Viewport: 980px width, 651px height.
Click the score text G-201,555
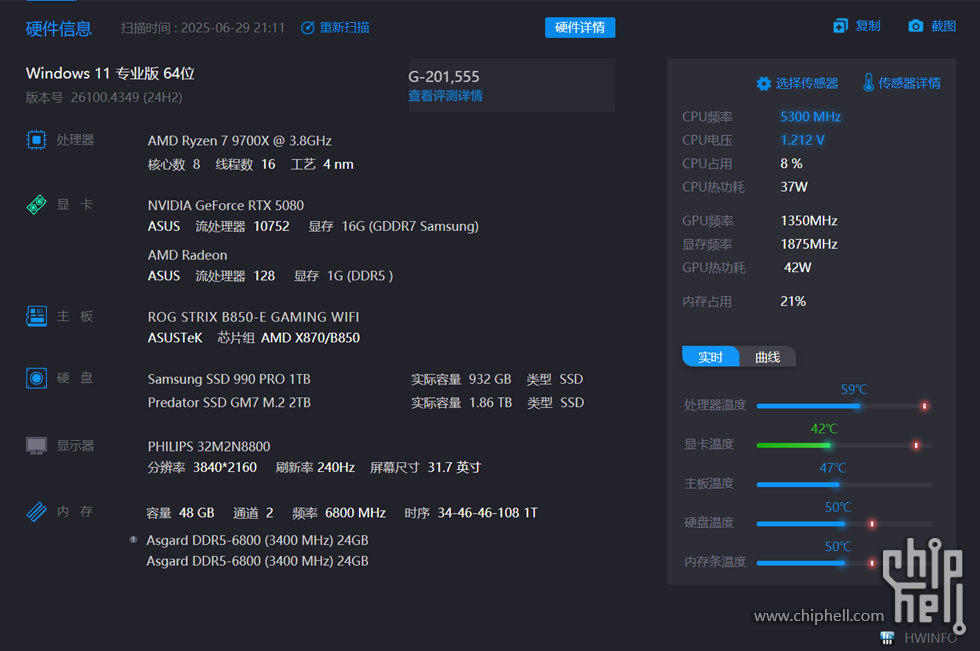(444, 76)
